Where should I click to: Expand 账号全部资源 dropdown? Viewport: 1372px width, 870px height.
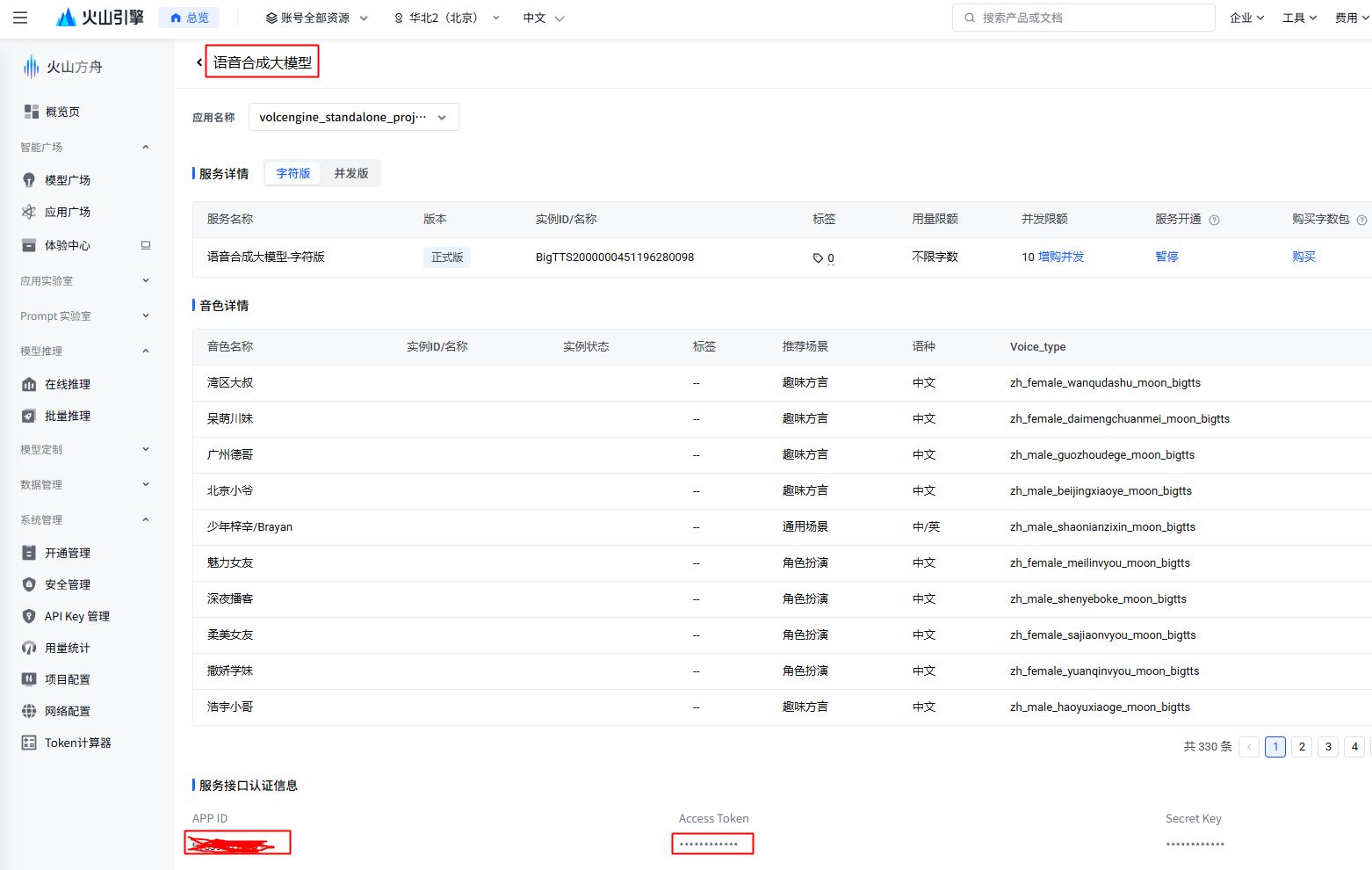pyautogui.click(x=316, y=18)
